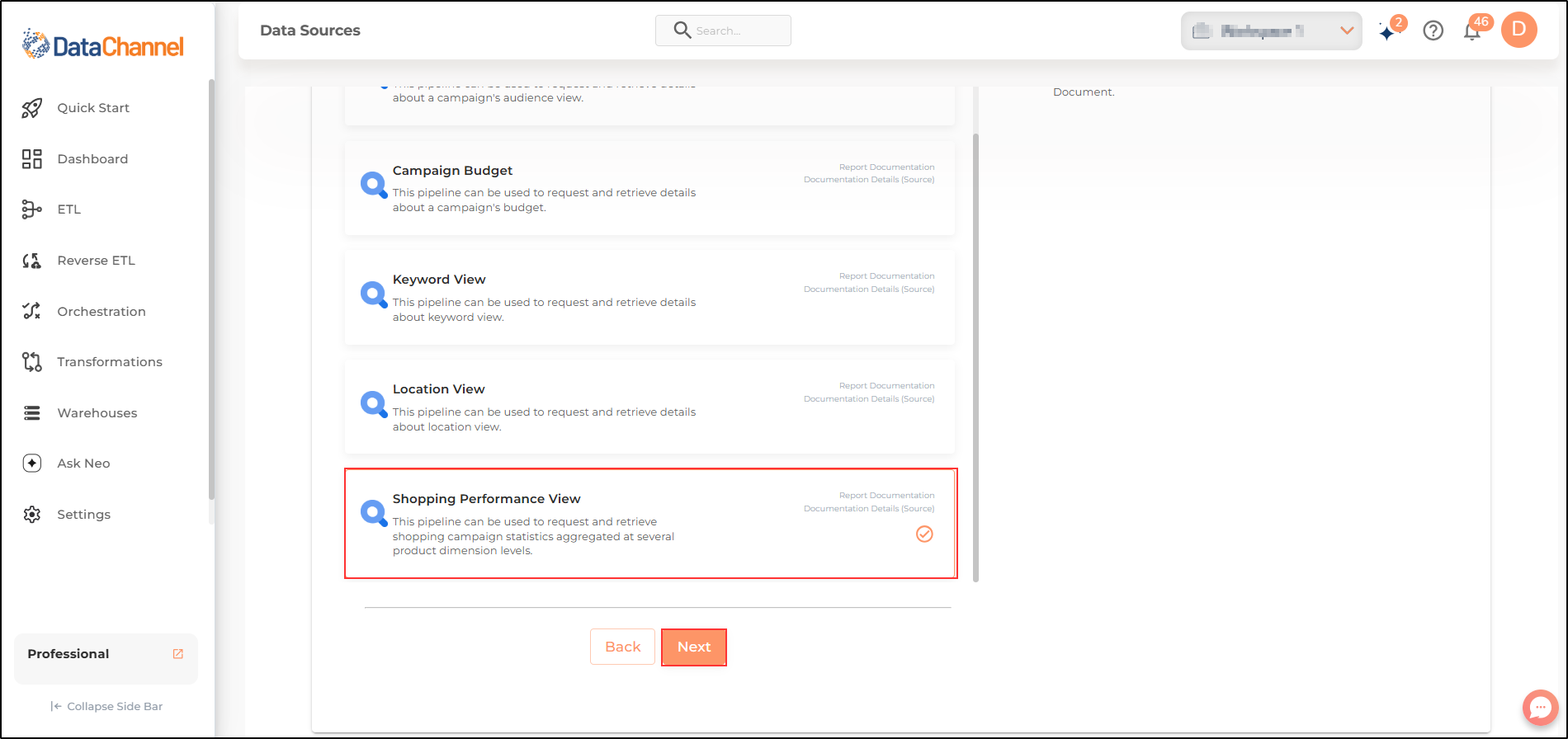This screenshot has width=1568, height=739.
Task: Focus the Search input field
Action: click(724, 31)
